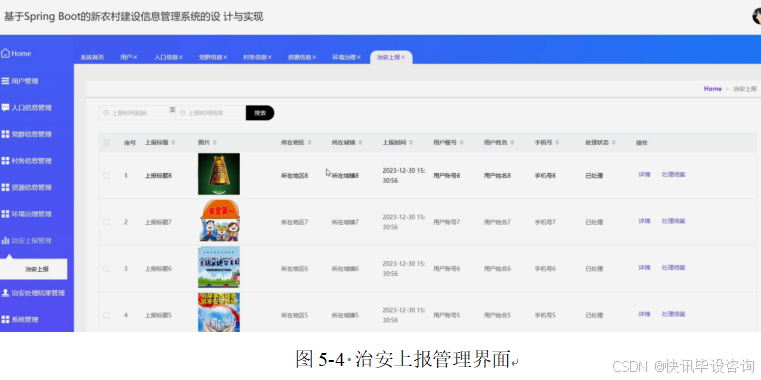
Task: Open 用户管理 via its list icon
Action: coord(5,81)
